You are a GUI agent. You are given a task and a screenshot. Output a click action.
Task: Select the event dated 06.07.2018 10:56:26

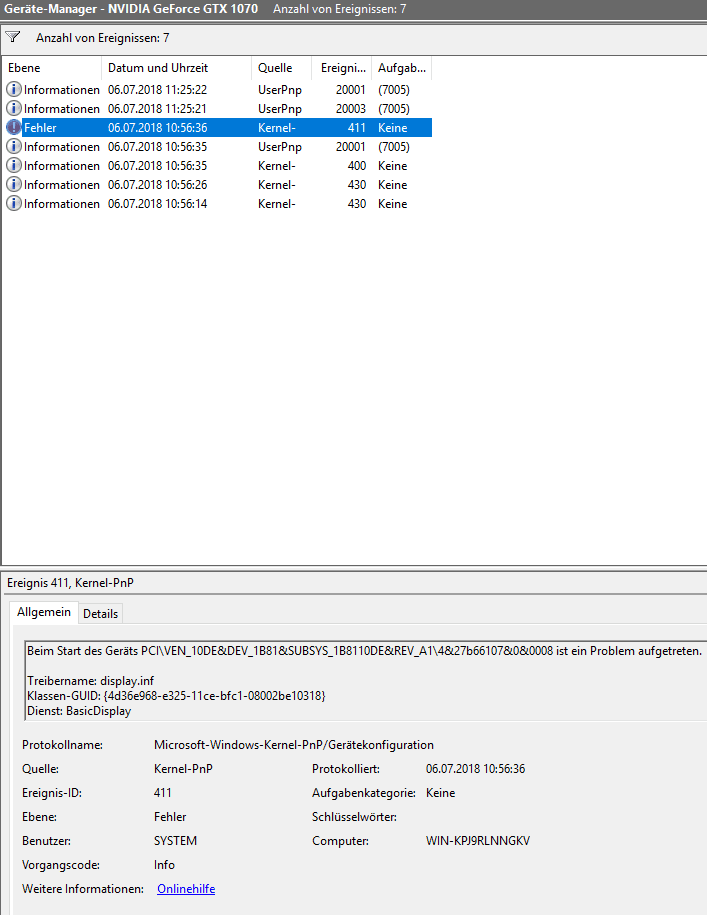coord(218,184)
